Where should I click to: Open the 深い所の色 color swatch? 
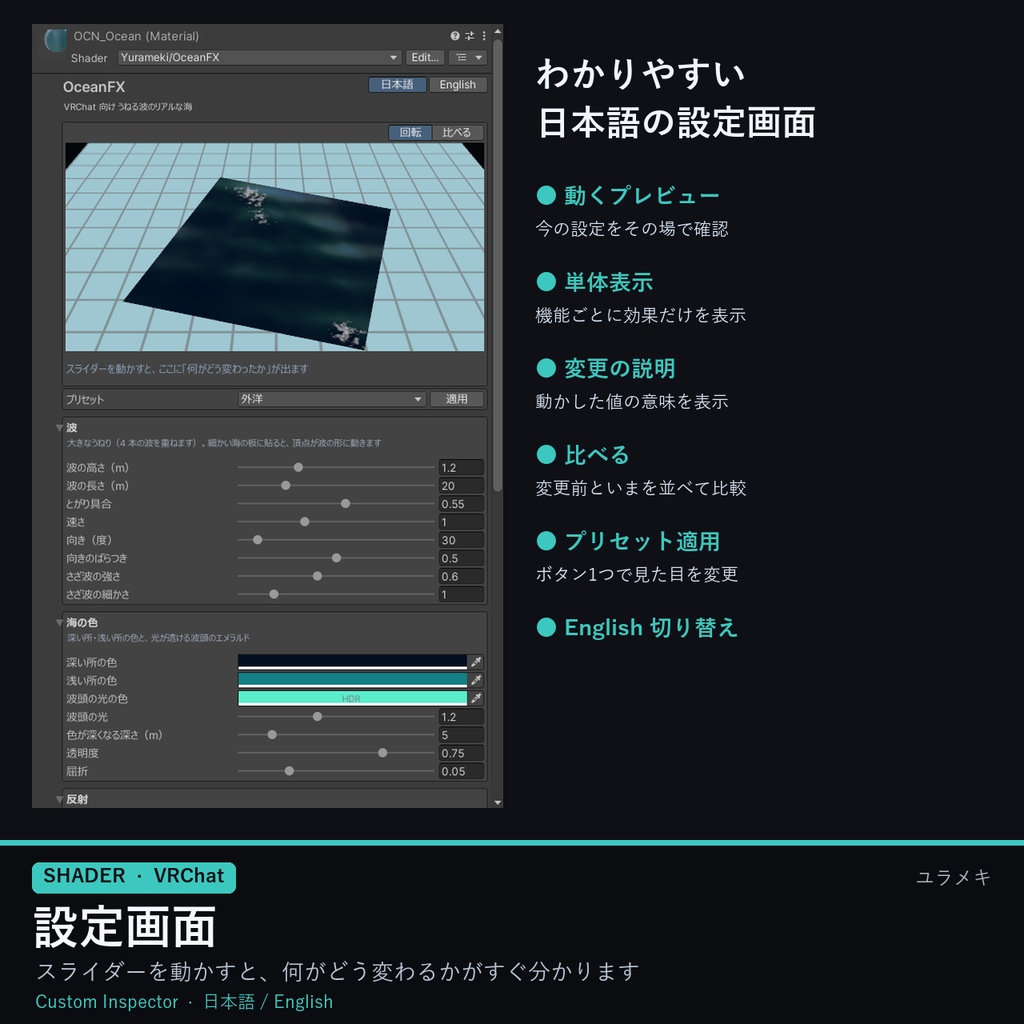click(352, 662)
